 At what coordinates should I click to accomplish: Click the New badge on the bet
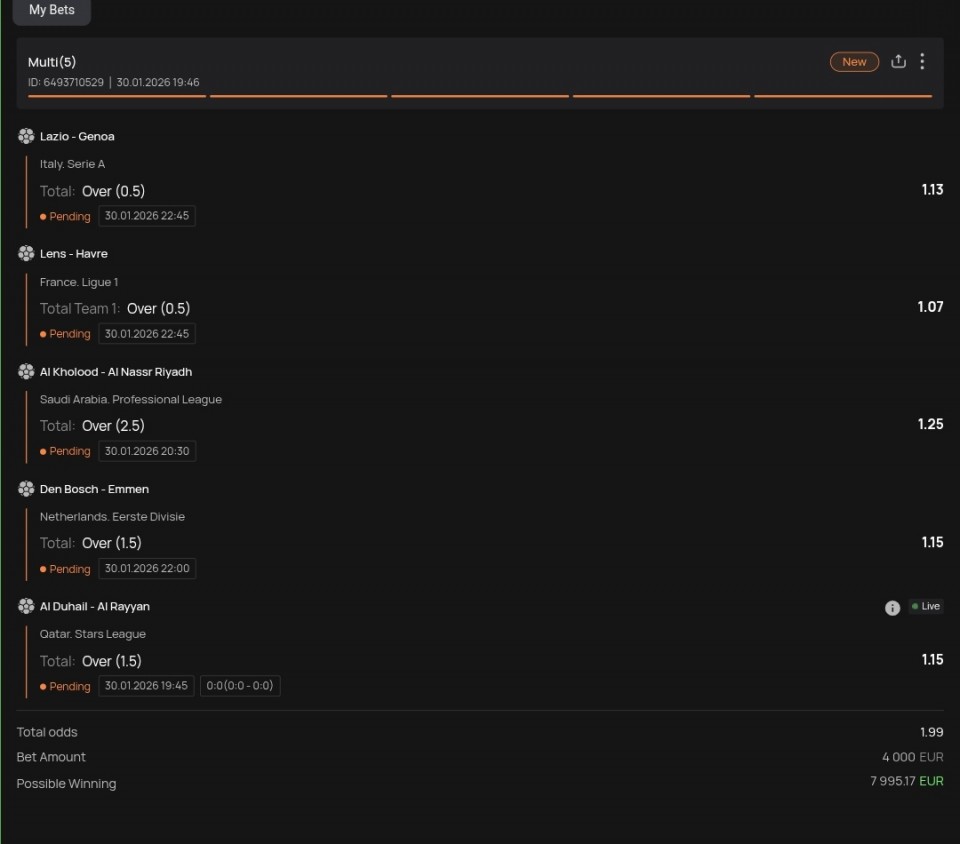tap(854, 62)
